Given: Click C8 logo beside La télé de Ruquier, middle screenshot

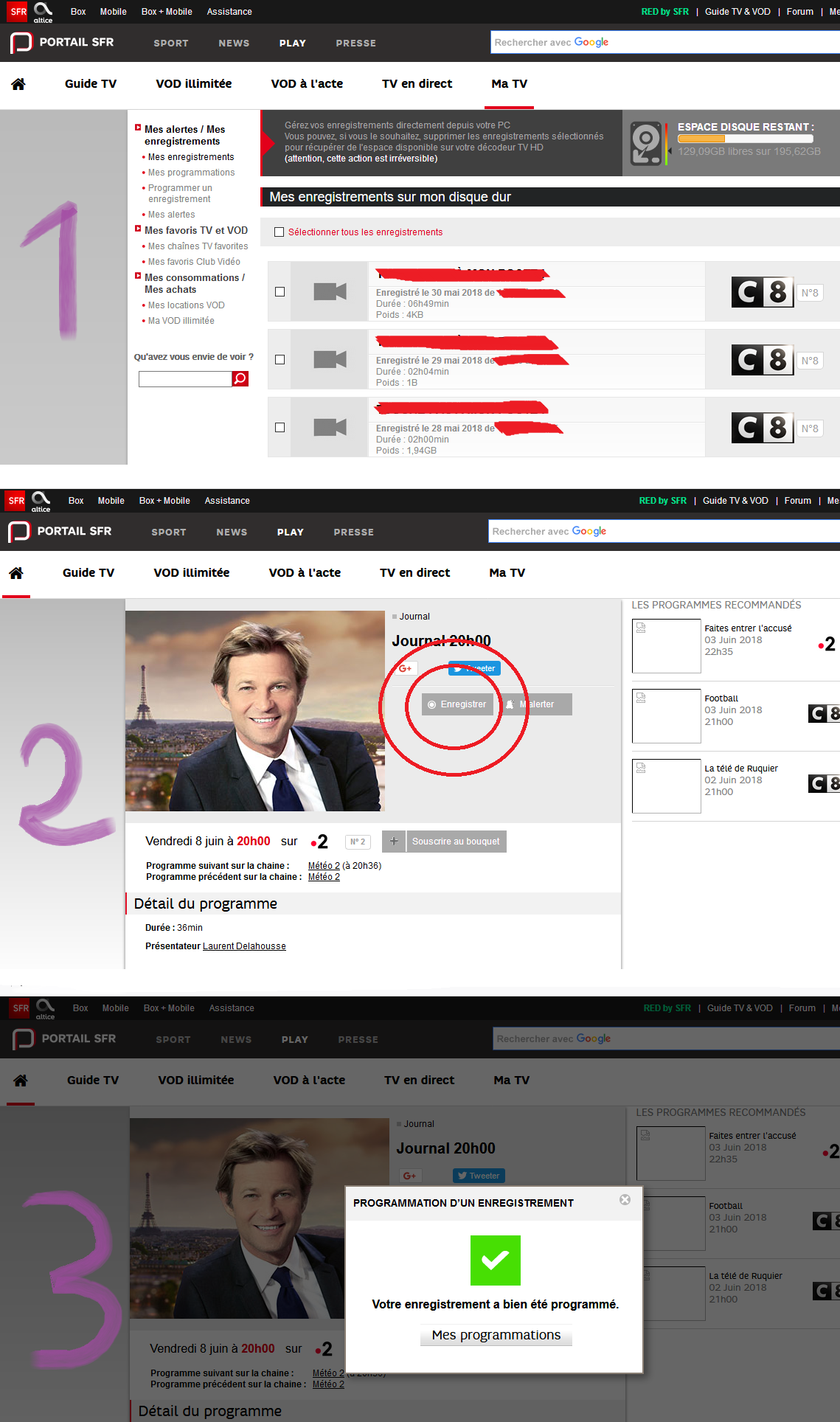Looking at the screenshot, I should 824,783.
